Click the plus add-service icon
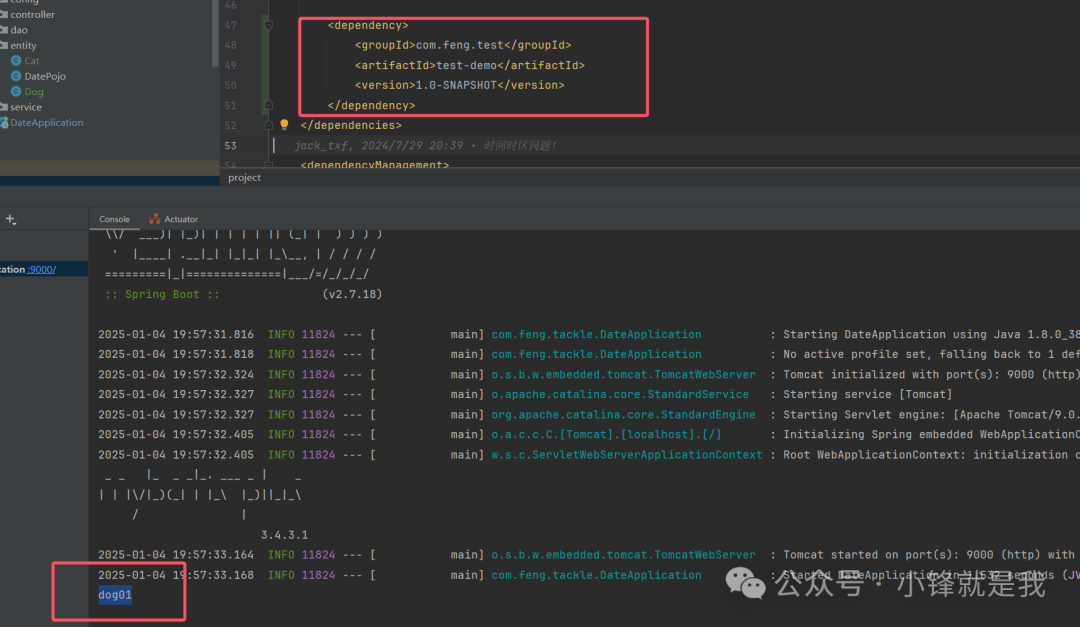 [10, 219]
